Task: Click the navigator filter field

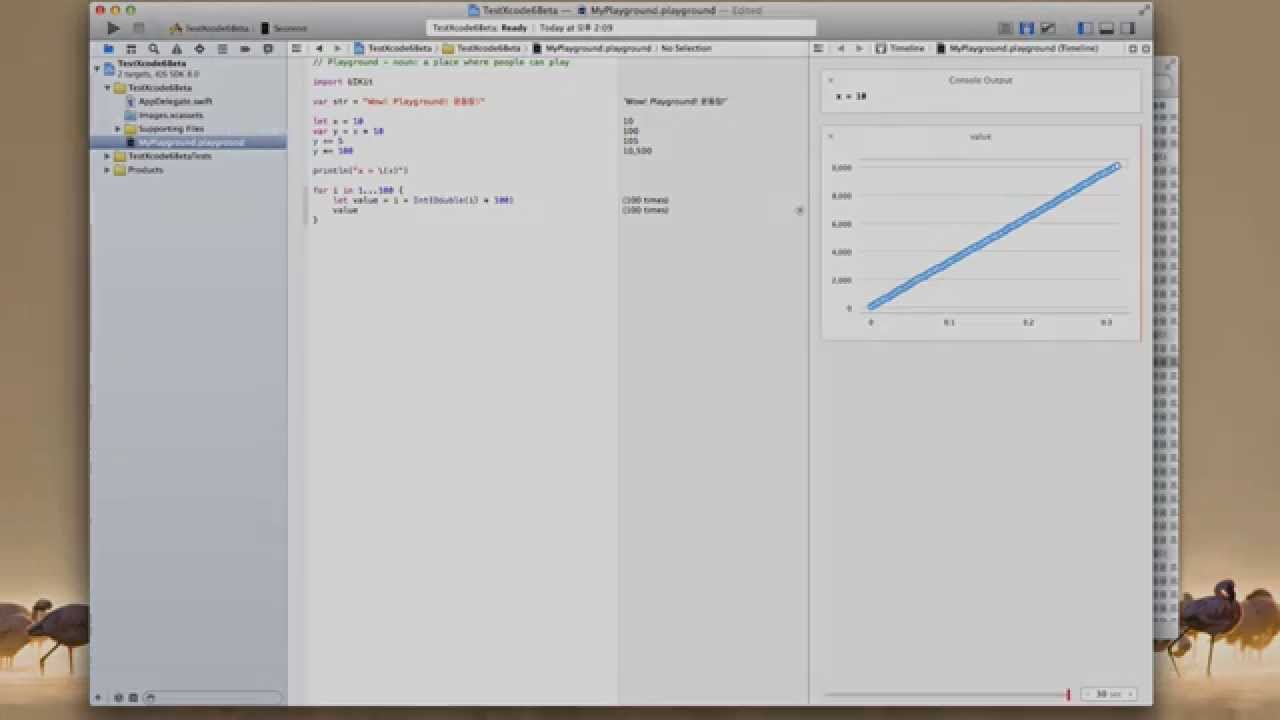Action: (213, 697)
